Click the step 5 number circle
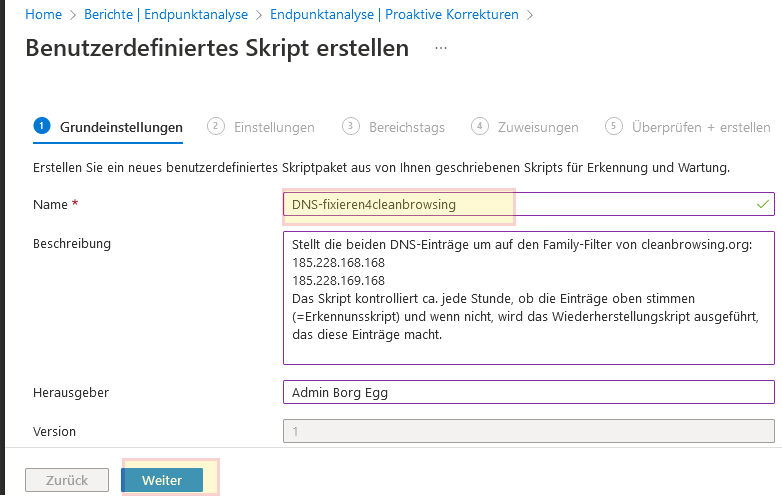Screen dimensions: 782x496 coord(614,126)
